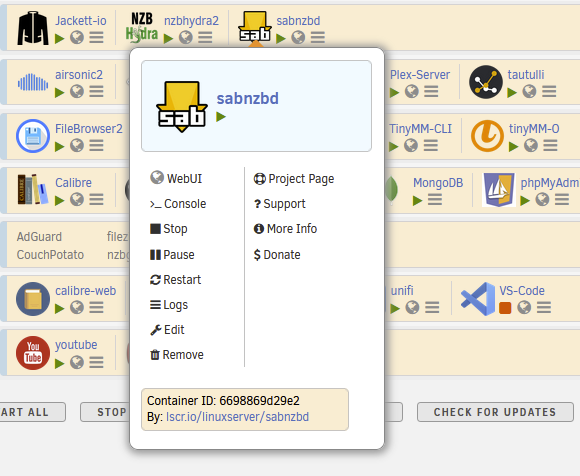This screenshot has height=476, width=580.
Task: Click the tinyMM-O orange logo icon
Action: pyautogui.click(x=487, y=136)
